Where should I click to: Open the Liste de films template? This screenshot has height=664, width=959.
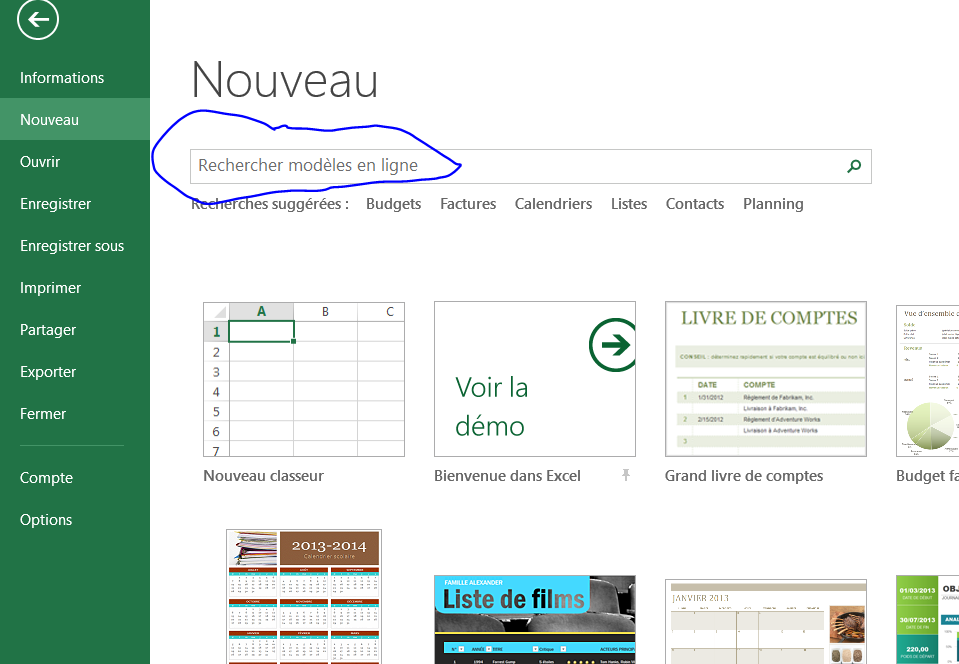coord(535,620)
